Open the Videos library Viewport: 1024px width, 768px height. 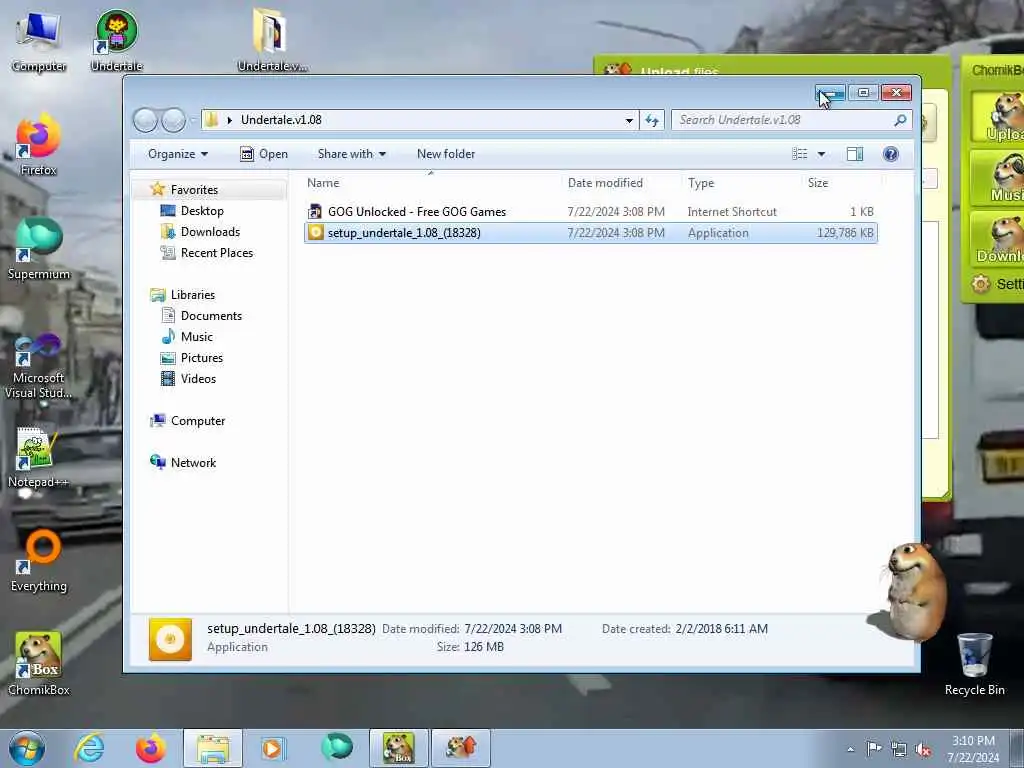pos(198,379)
